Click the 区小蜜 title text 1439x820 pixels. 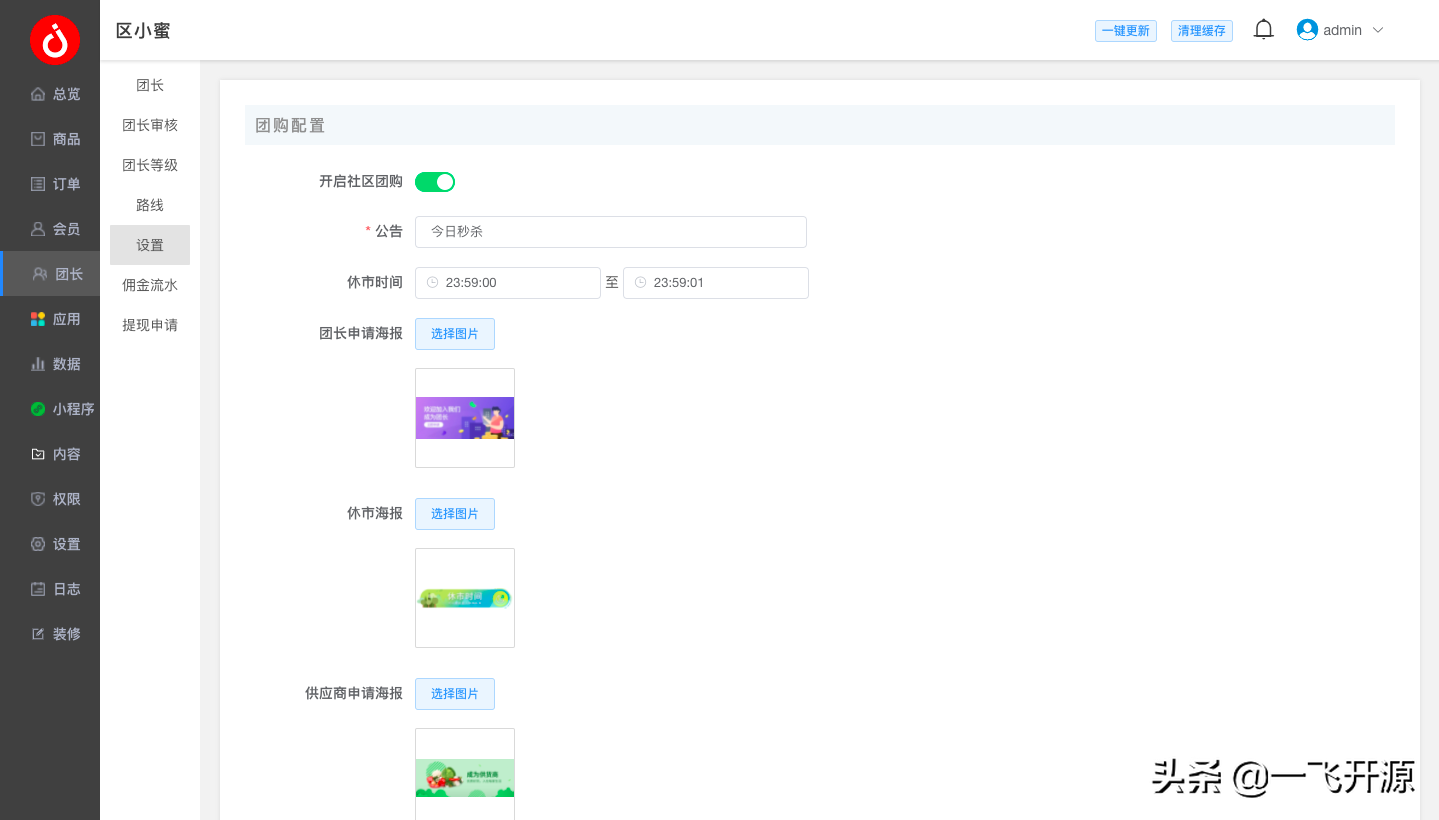pyautogui.click(x=143, y=31)
